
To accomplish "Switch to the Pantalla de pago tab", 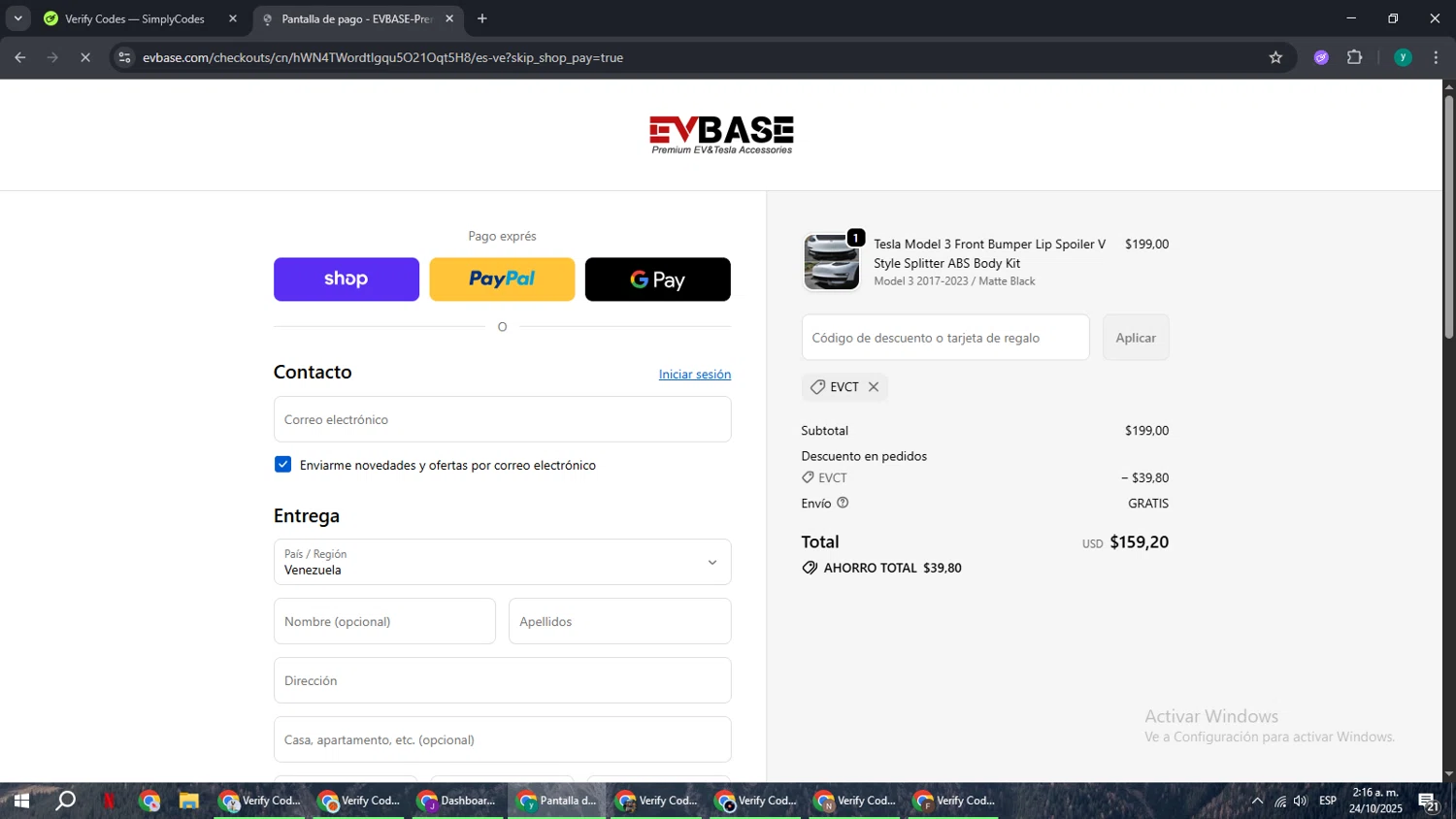I will coord(358,18).
